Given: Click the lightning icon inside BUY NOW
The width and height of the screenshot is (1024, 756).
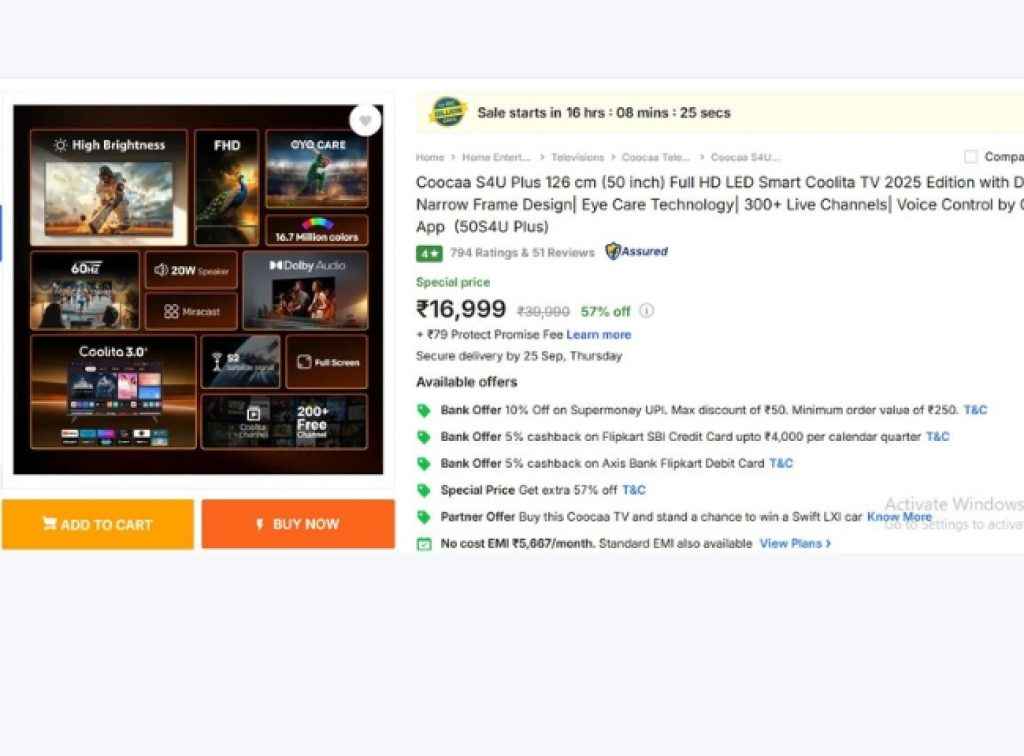Looking at the screenshot, I should [x=261, y=524].
